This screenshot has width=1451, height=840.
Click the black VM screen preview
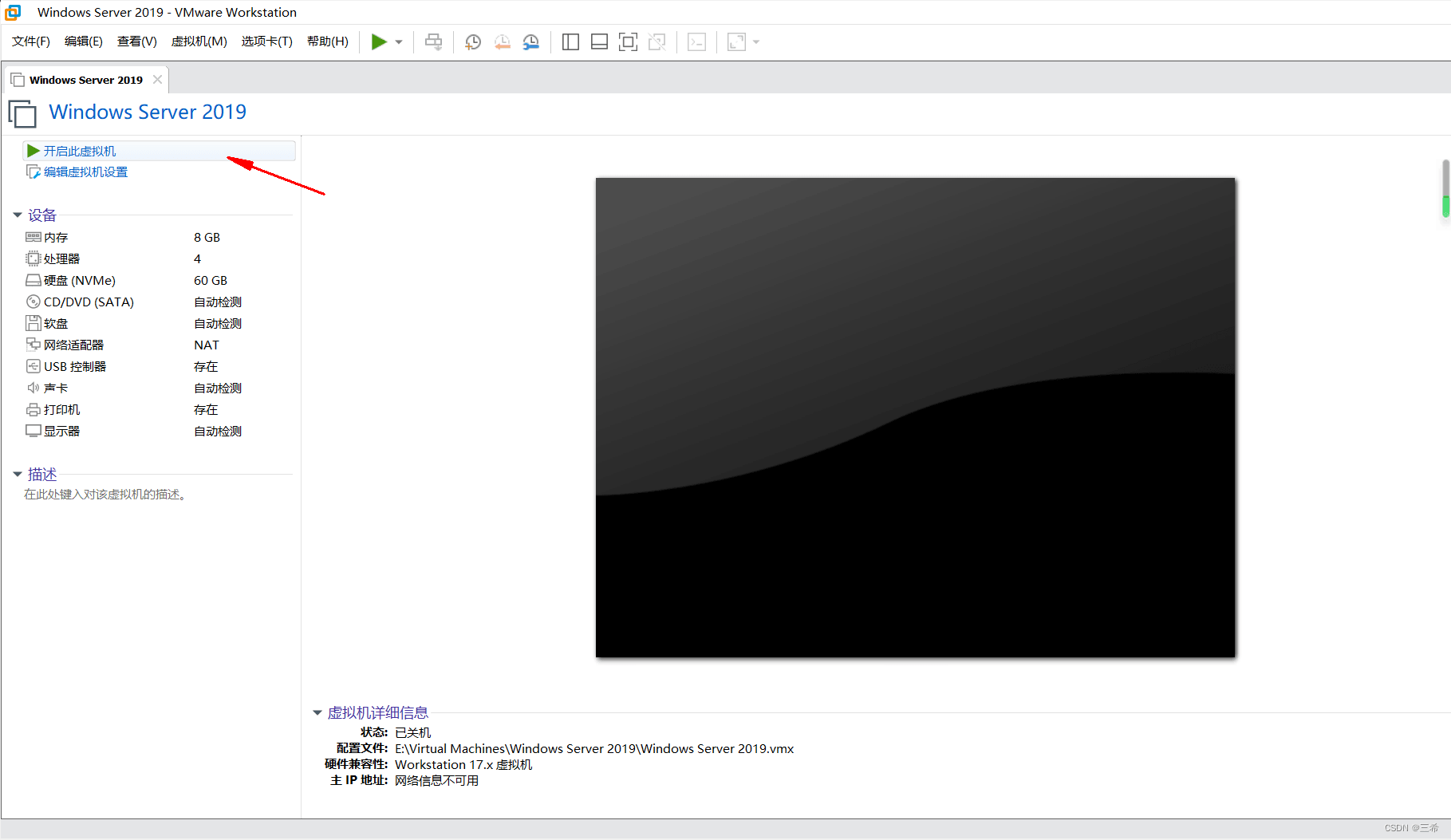coord(915,417)
